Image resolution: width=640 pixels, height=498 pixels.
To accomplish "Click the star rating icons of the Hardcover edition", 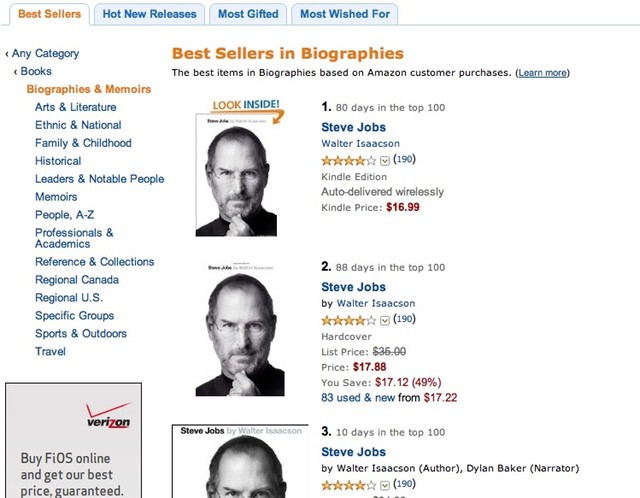I will tap(348, 320).
